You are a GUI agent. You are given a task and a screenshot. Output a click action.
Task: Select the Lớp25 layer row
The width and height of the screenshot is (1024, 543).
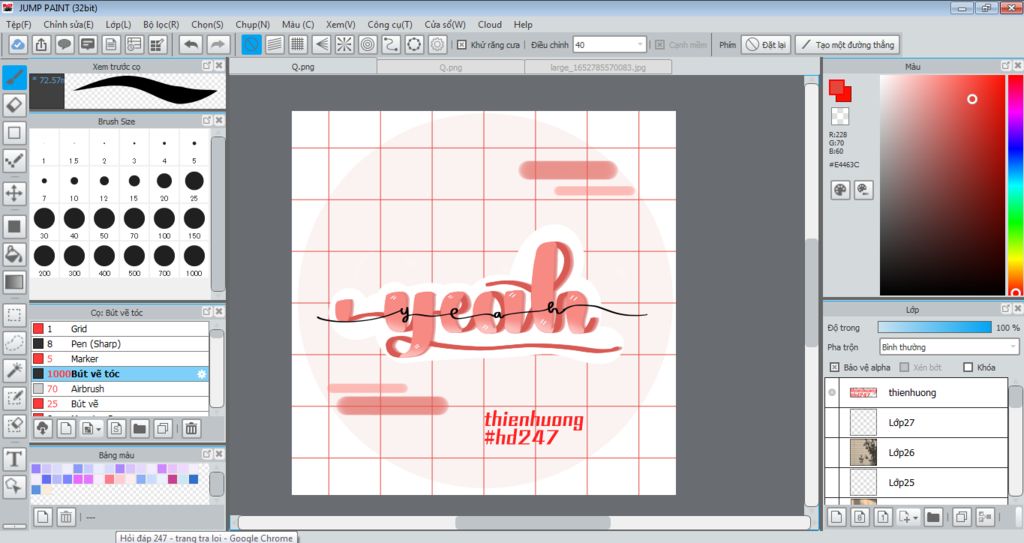916,483
